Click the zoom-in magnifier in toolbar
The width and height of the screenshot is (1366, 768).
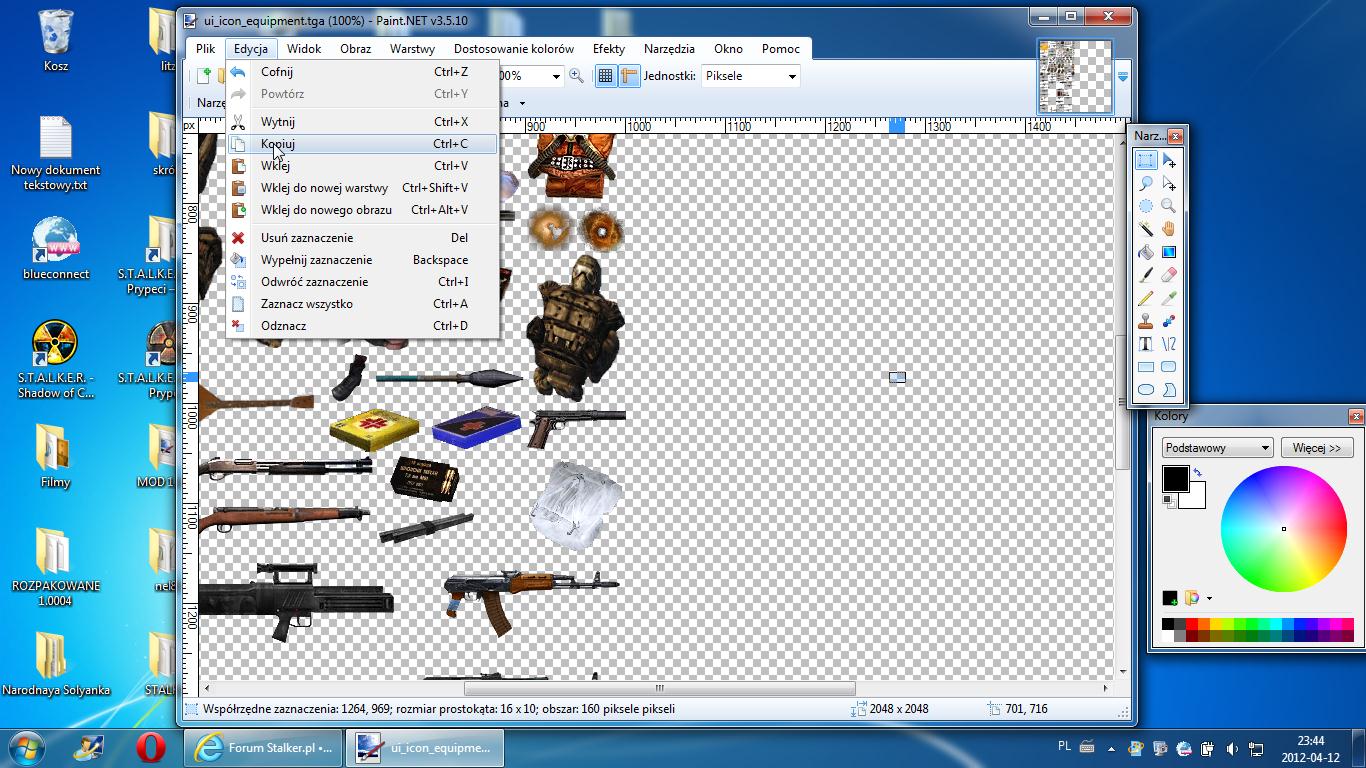click(576, 76)
